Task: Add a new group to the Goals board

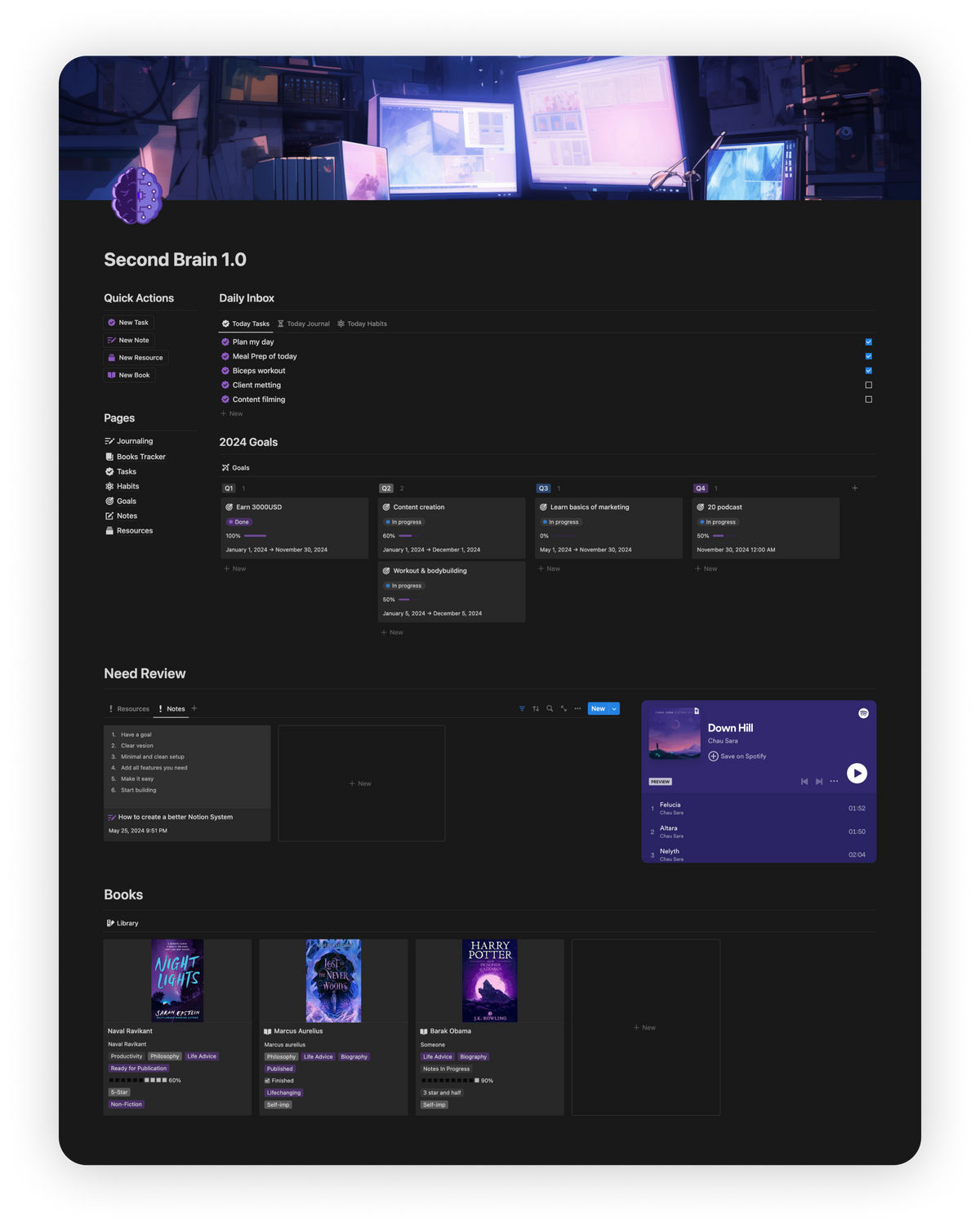Action: coord(855,488)
